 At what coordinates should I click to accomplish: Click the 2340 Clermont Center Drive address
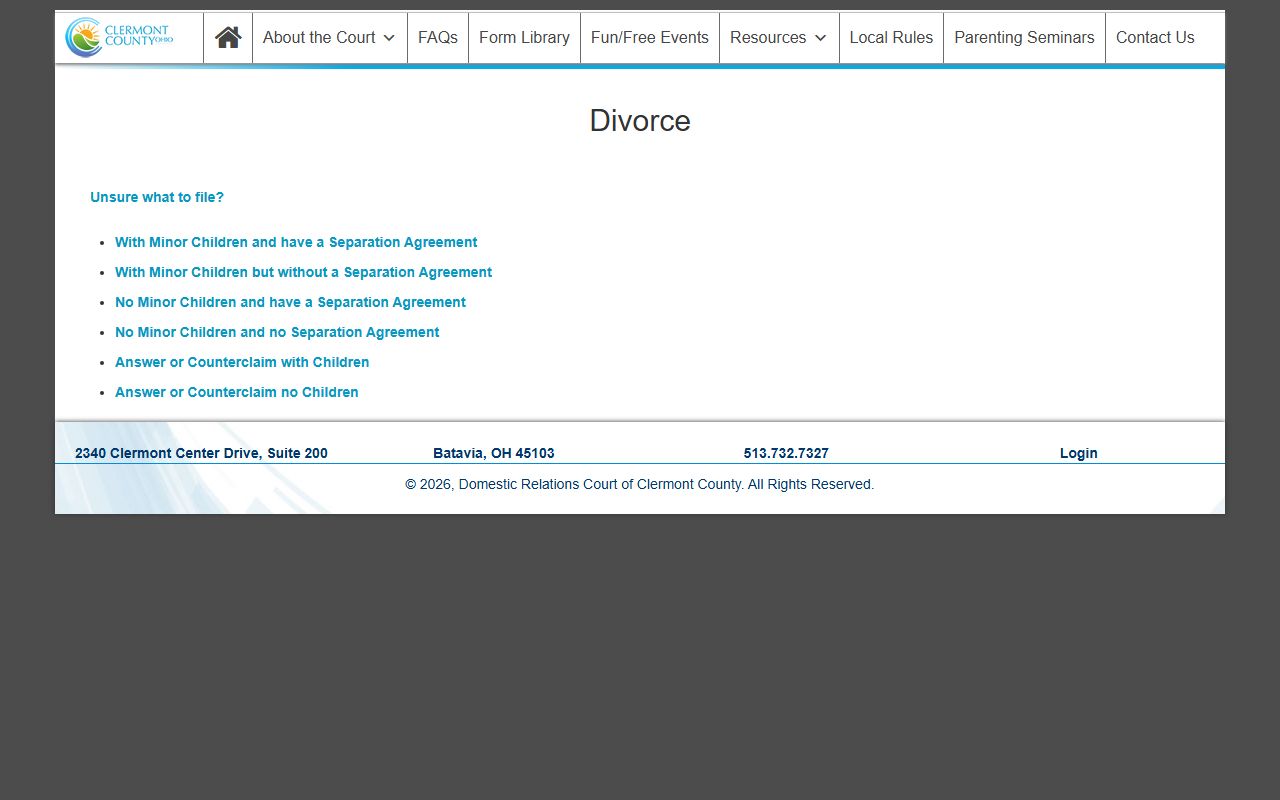click(201, 453)
